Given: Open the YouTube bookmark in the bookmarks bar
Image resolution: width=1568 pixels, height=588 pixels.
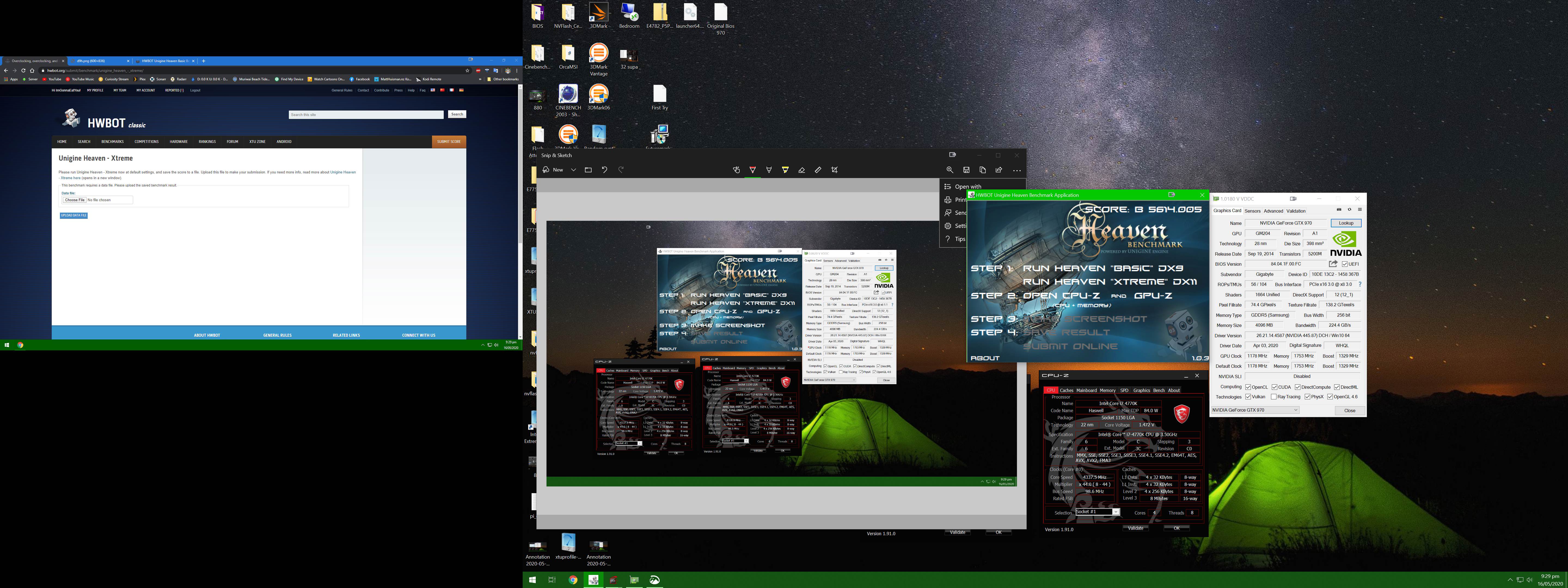Looking at the screenshot, I should pos(52,79).
